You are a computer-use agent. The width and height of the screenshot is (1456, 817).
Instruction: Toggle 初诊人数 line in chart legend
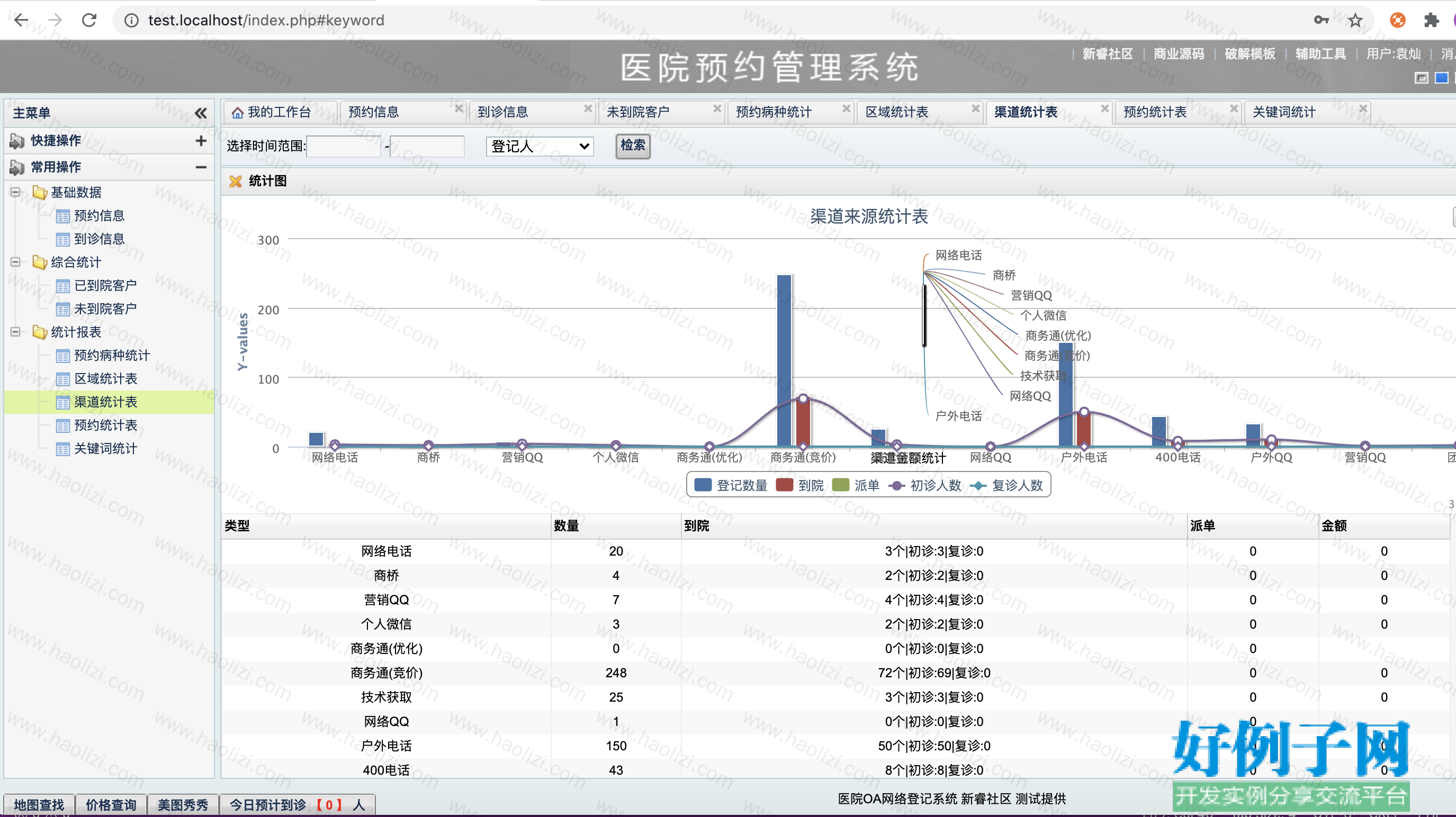(925, 485)
